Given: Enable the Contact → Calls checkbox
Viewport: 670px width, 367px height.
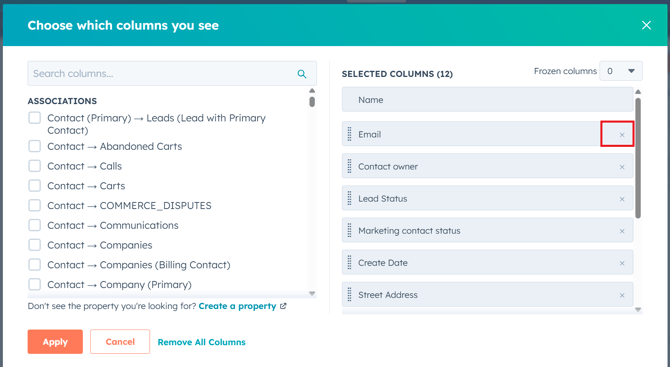Looking at the screenshot, I should pyautogui.click(x=35, y=166).
